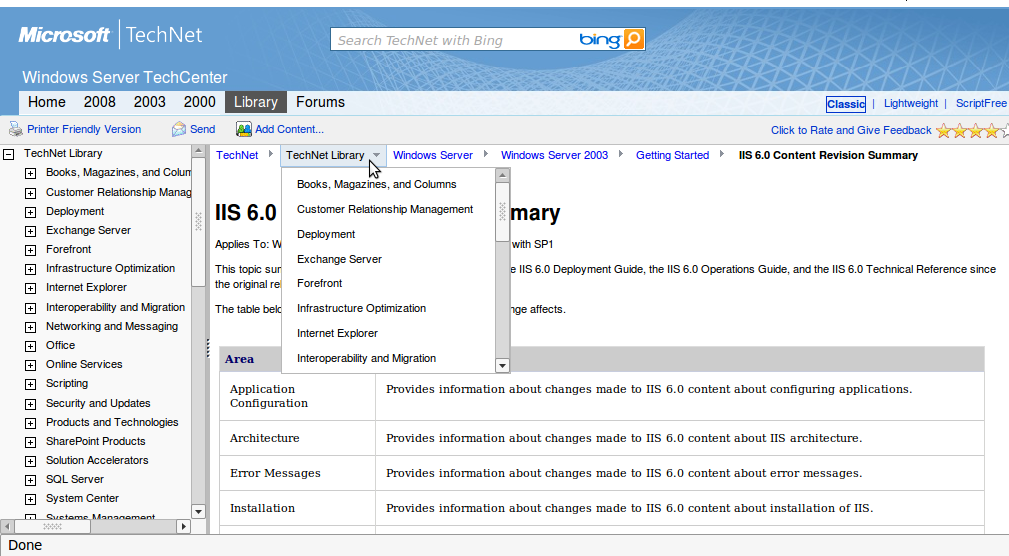Select Networking and Messaging in the tree
1009x556 pixels.
(111, 326)
